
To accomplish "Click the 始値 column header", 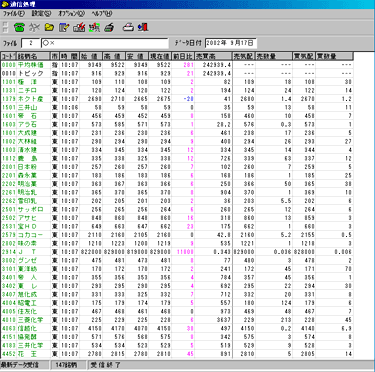I will click(91, 56).
